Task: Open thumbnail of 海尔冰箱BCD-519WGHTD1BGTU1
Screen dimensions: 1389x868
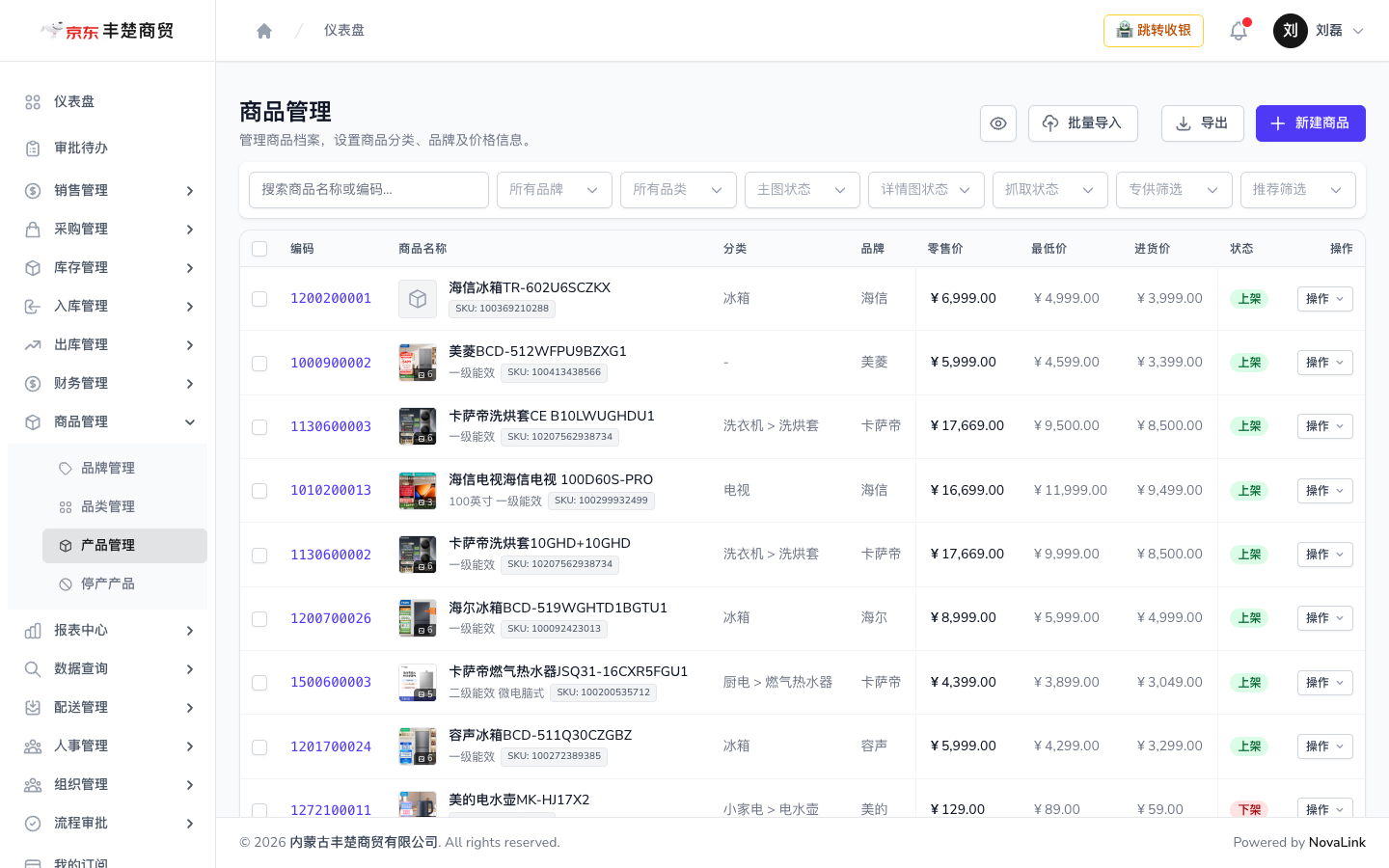Action: tap(418, 618)
